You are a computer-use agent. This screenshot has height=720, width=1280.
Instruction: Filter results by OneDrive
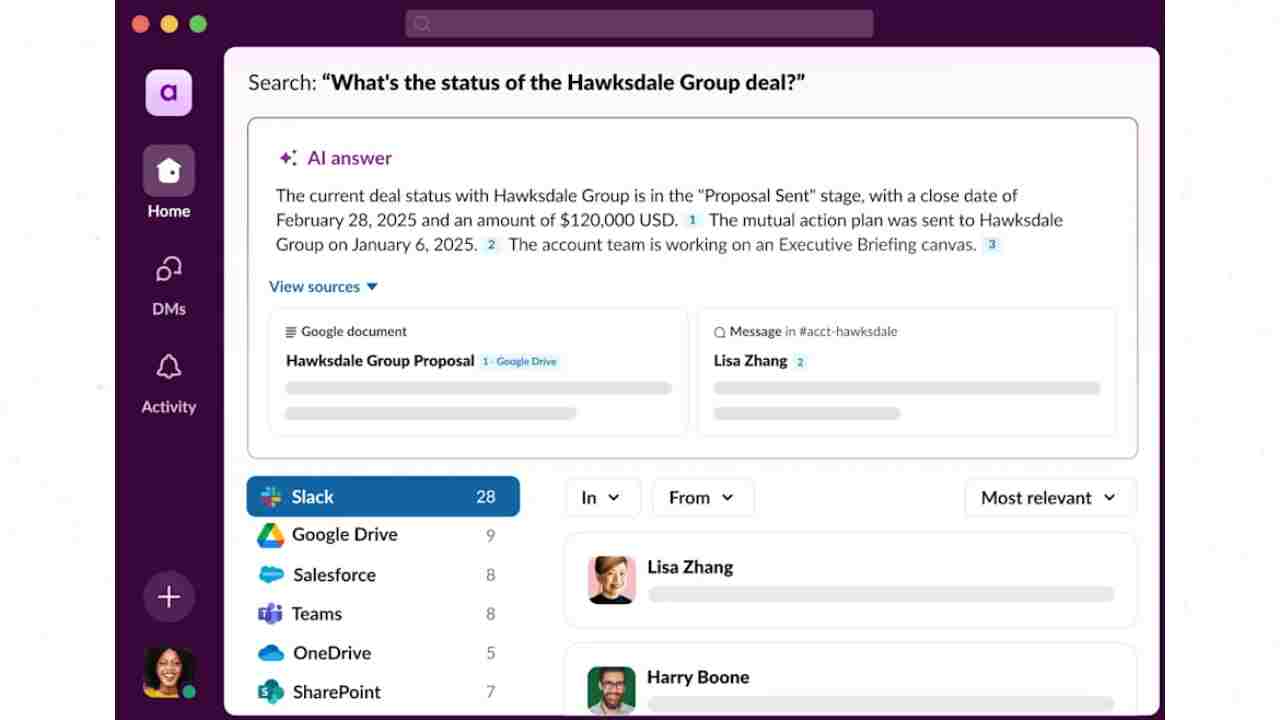328,652
